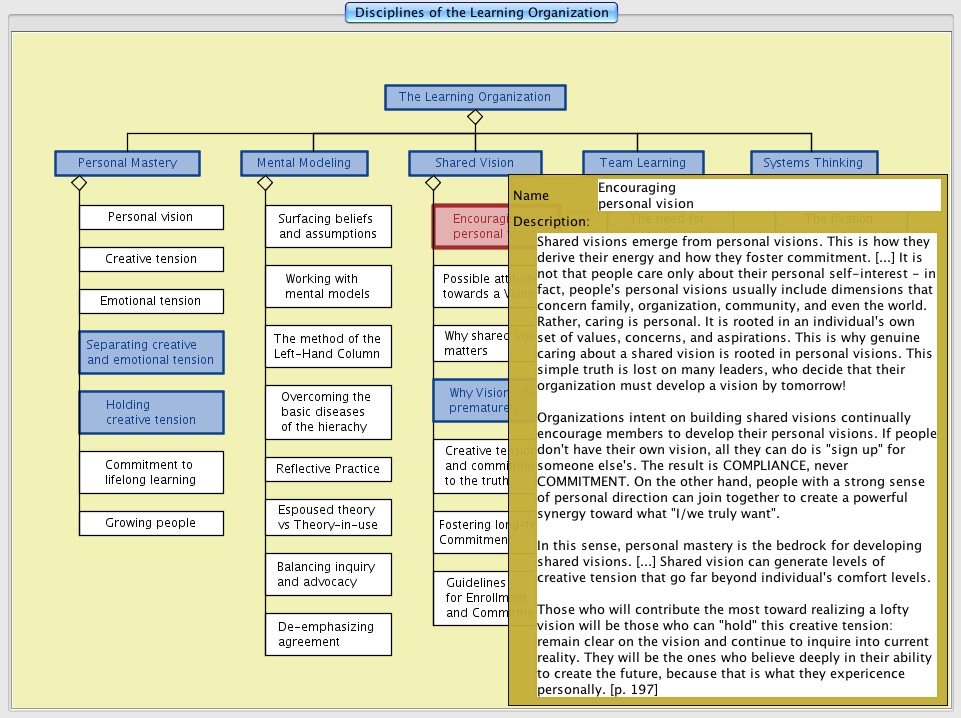Viewport: 961px width, 718px height.
Task: Click the diamond connector under The Learning Organization
Action: [475, 117]
